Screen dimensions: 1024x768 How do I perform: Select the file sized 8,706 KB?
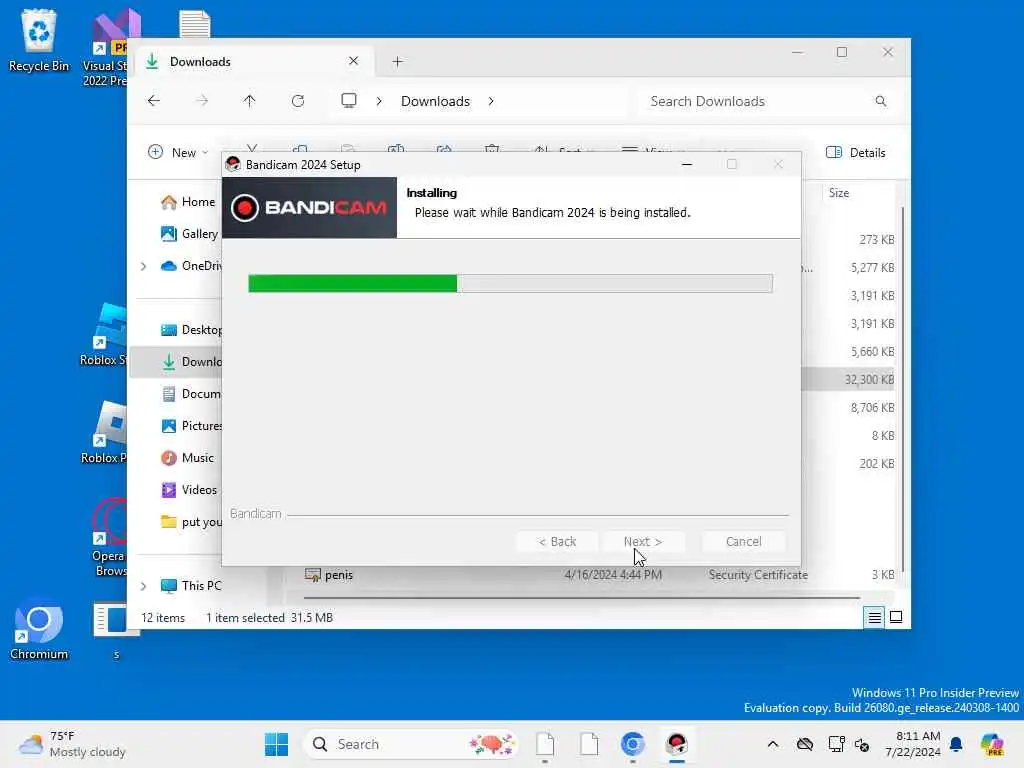[872, 408]
